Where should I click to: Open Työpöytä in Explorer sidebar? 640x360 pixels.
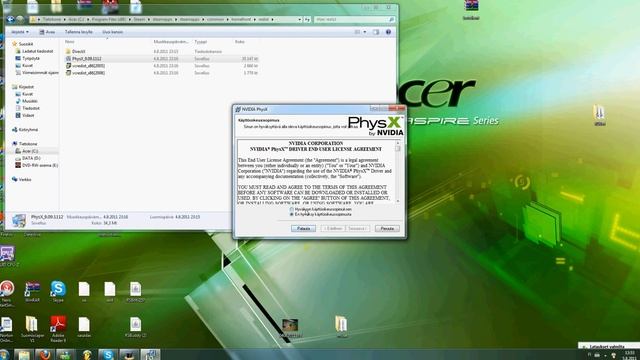[27, 58]
